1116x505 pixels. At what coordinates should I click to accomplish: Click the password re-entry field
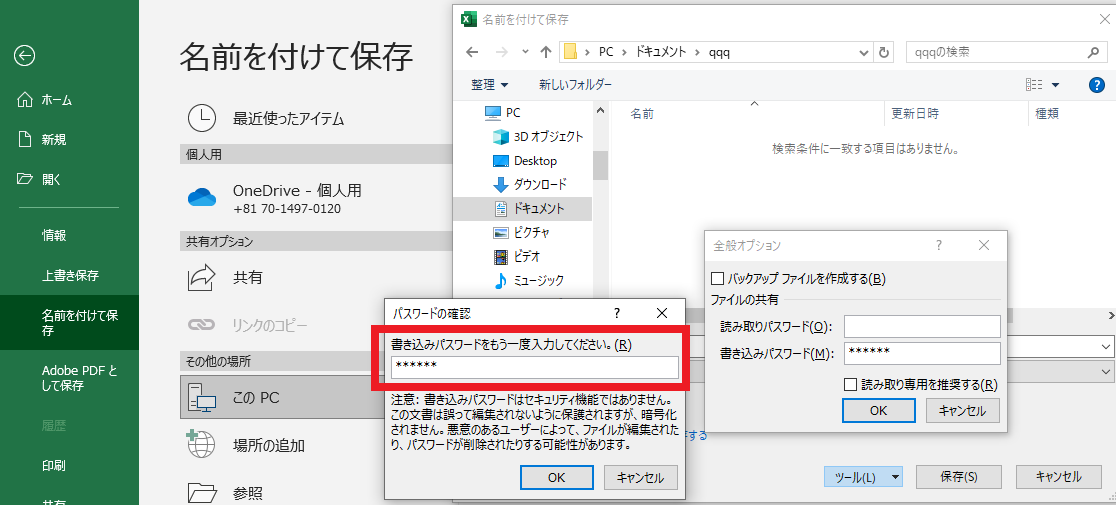[535, 367]
